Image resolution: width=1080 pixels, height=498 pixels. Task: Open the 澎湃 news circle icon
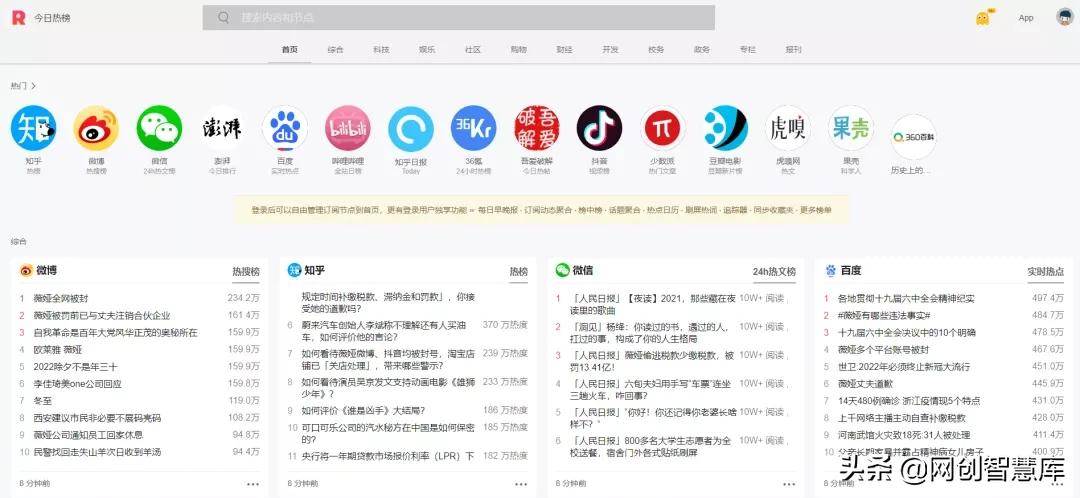pos(222,128)
